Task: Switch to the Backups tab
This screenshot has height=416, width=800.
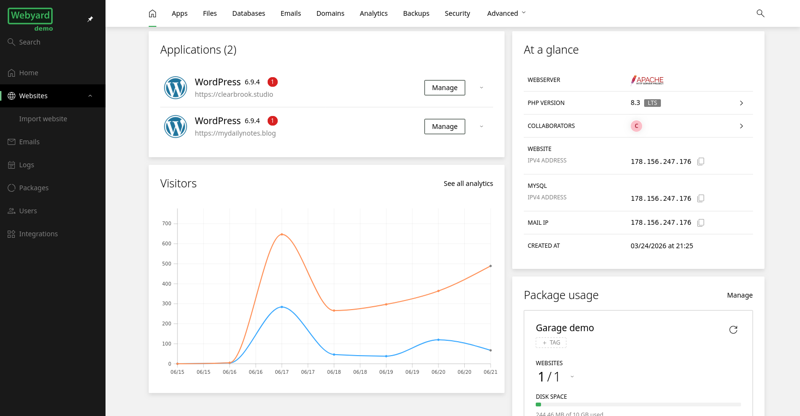Action: [x=416, y=13]
